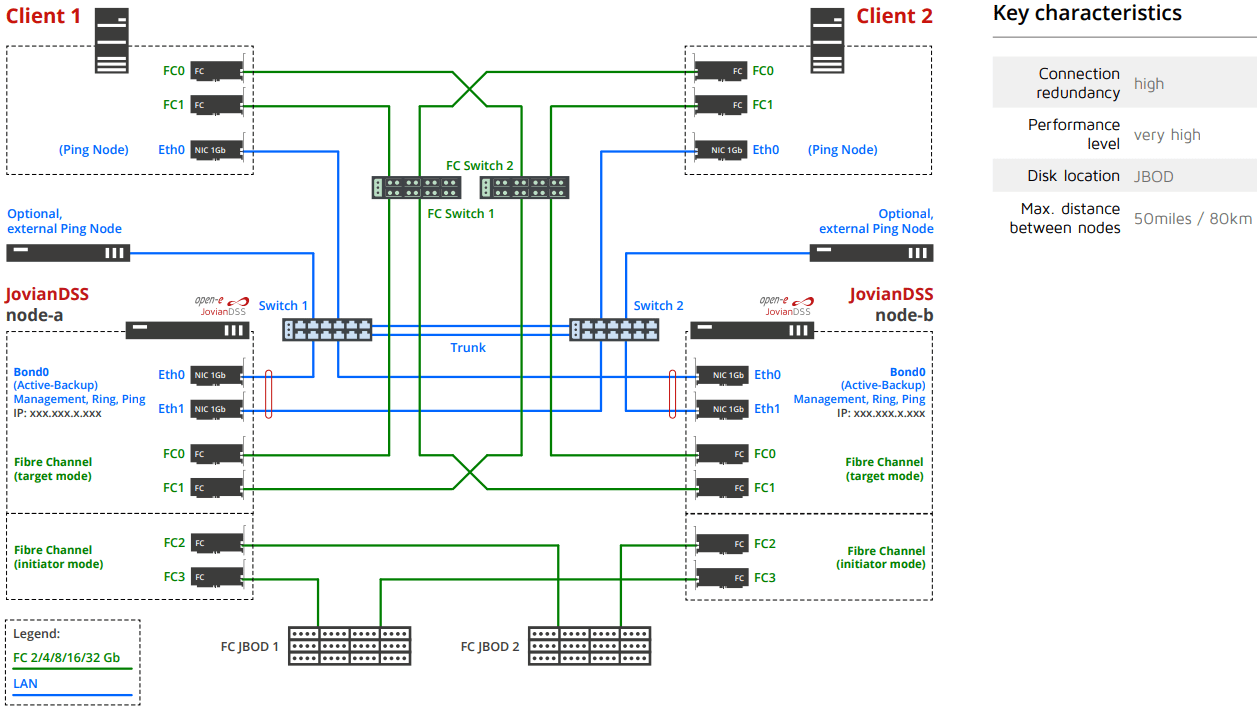
Task: Click node-b's "Fibre Channel (initiator mode)" label
Action: pyautogui.click(x=881, y=558)
